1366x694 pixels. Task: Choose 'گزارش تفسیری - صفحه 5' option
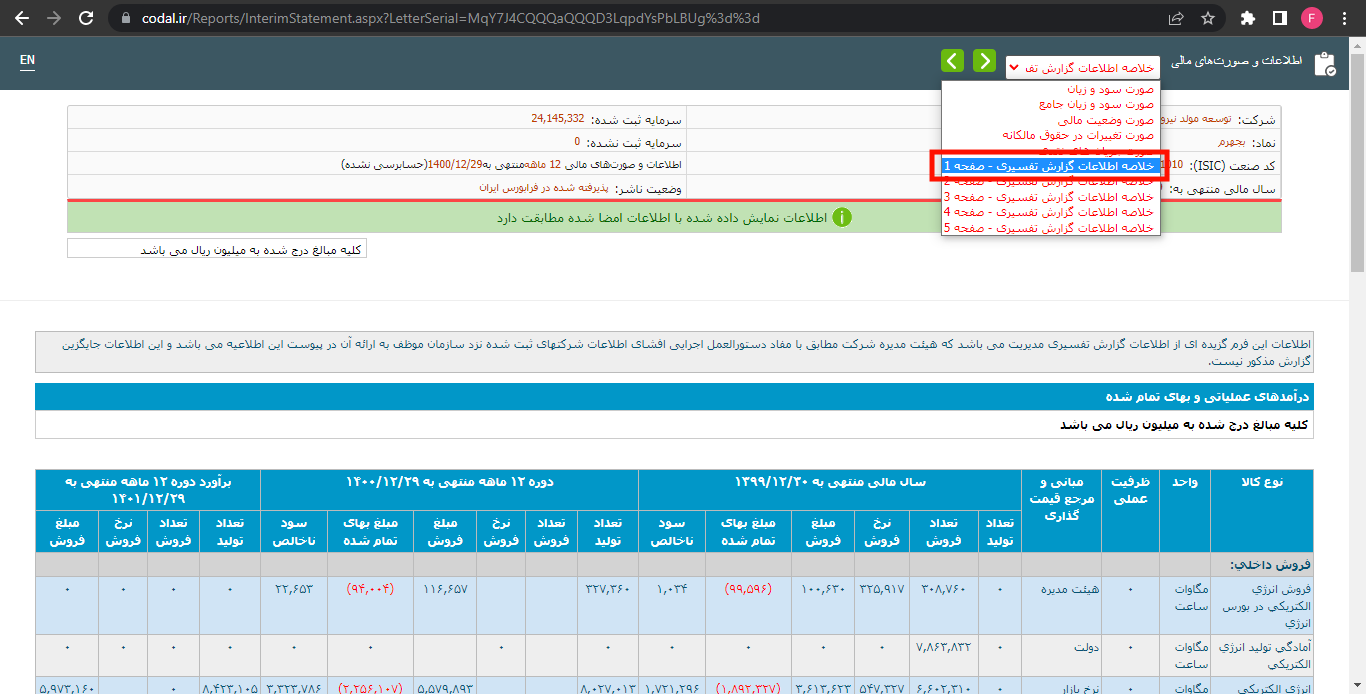tap(1048, 228)
